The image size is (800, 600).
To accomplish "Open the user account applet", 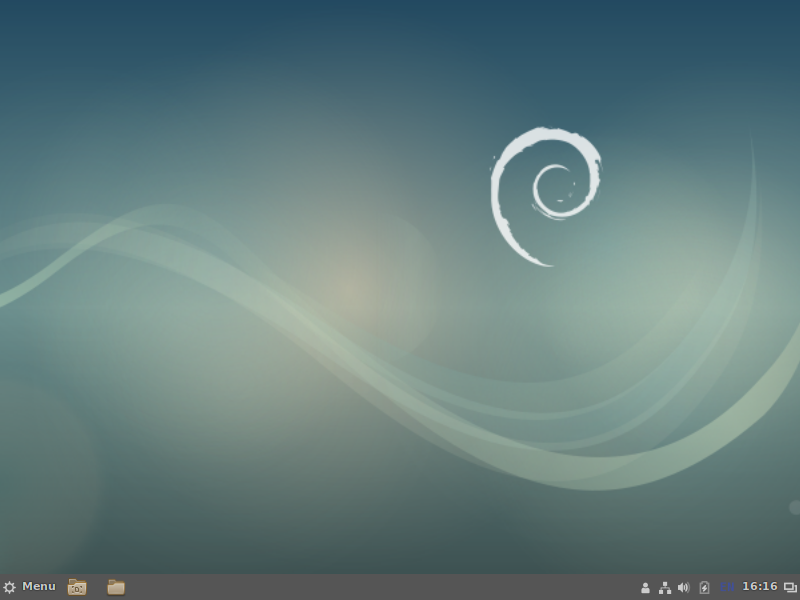I will pyautogui.click(x=645, y=587).
